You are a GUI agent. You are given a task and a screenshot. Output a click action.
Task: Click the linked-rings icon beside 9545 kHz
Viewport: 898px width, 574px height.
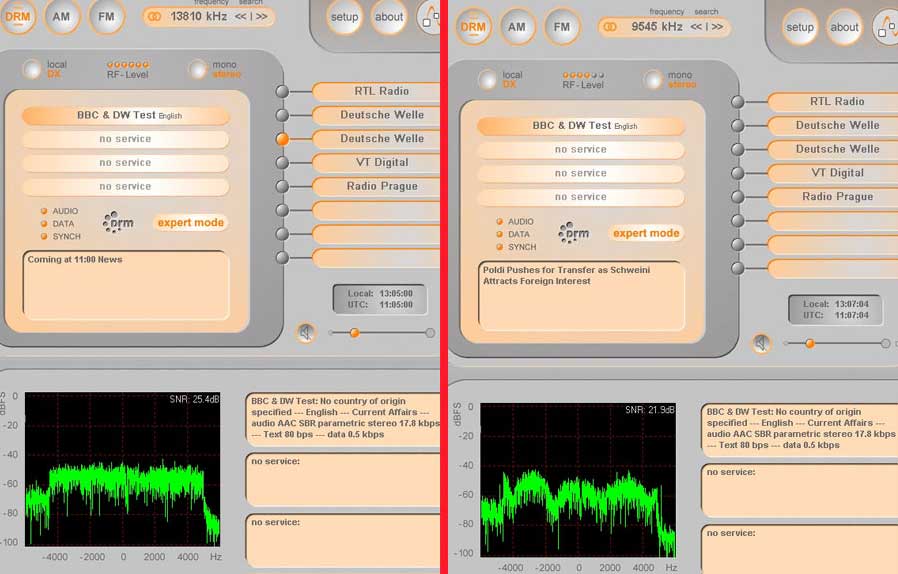(x=611, y=27)
